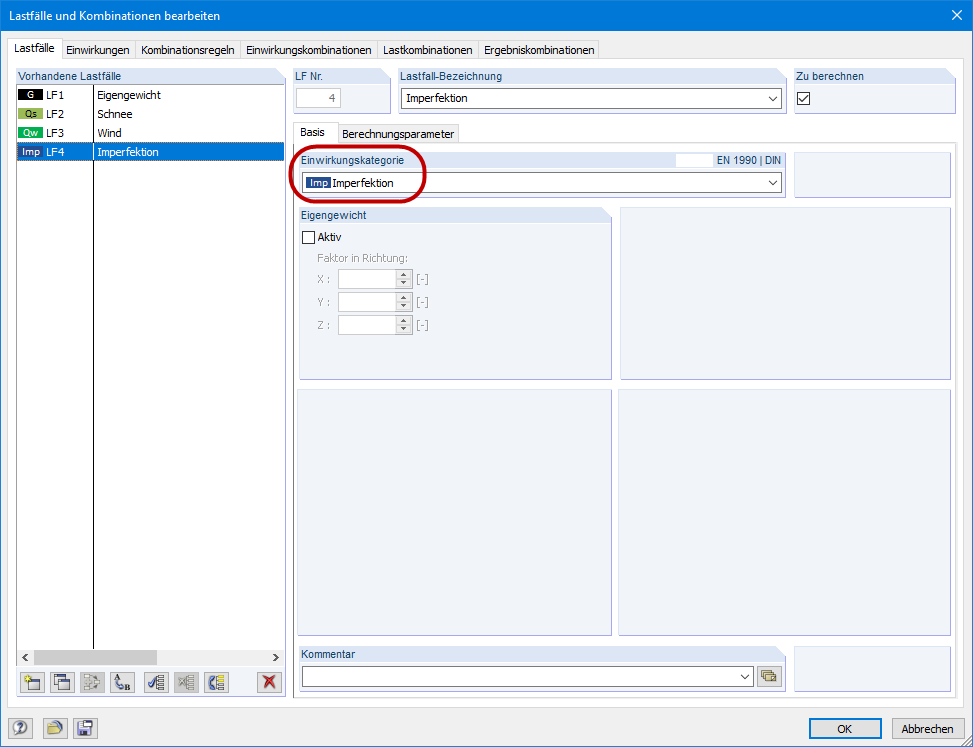This screenshot has width=973, height=747.
Task: Click the X direction factor field
Action: 367,279
